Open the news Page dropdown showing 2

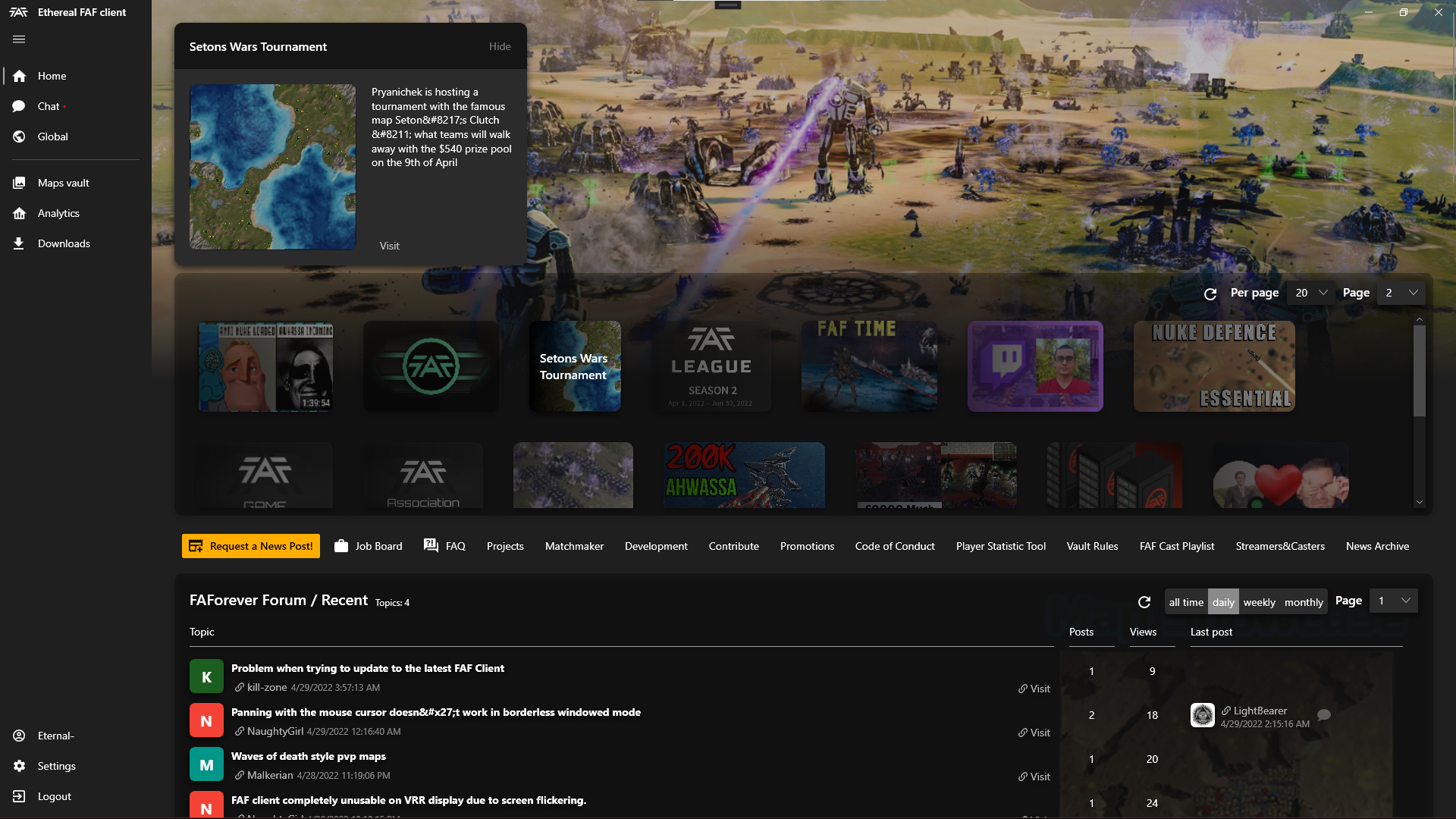(1401, 293)
